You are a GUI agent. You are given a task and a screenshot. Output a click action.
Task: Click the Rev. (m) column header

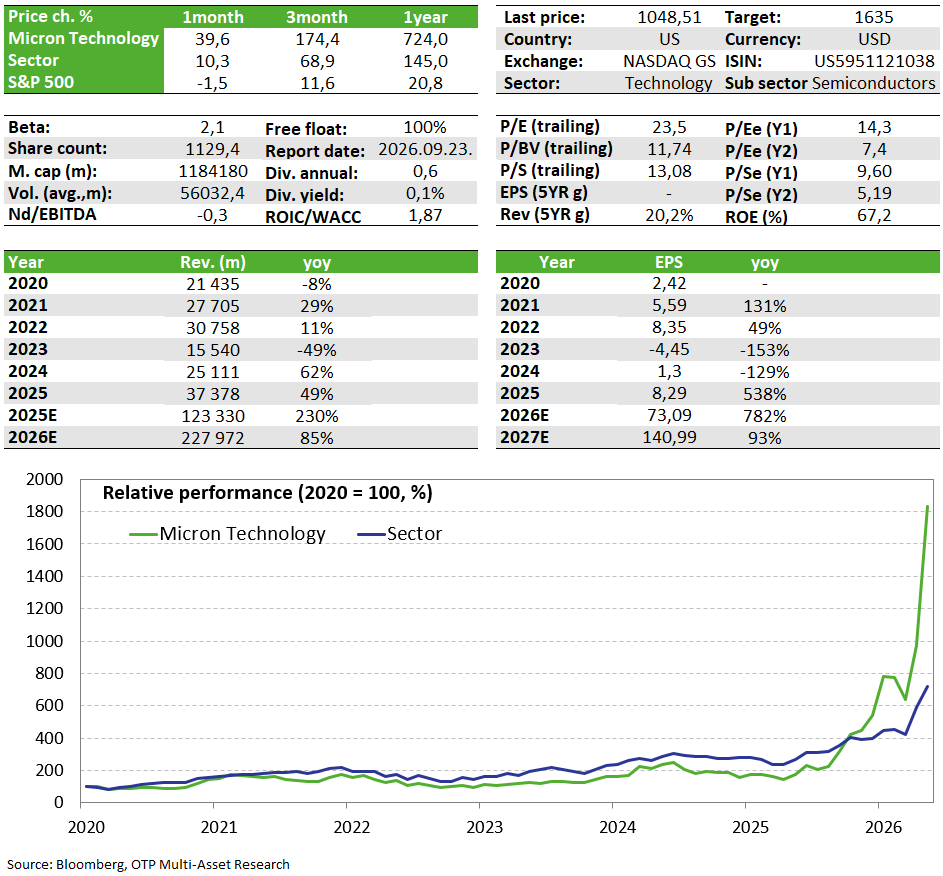213,262
